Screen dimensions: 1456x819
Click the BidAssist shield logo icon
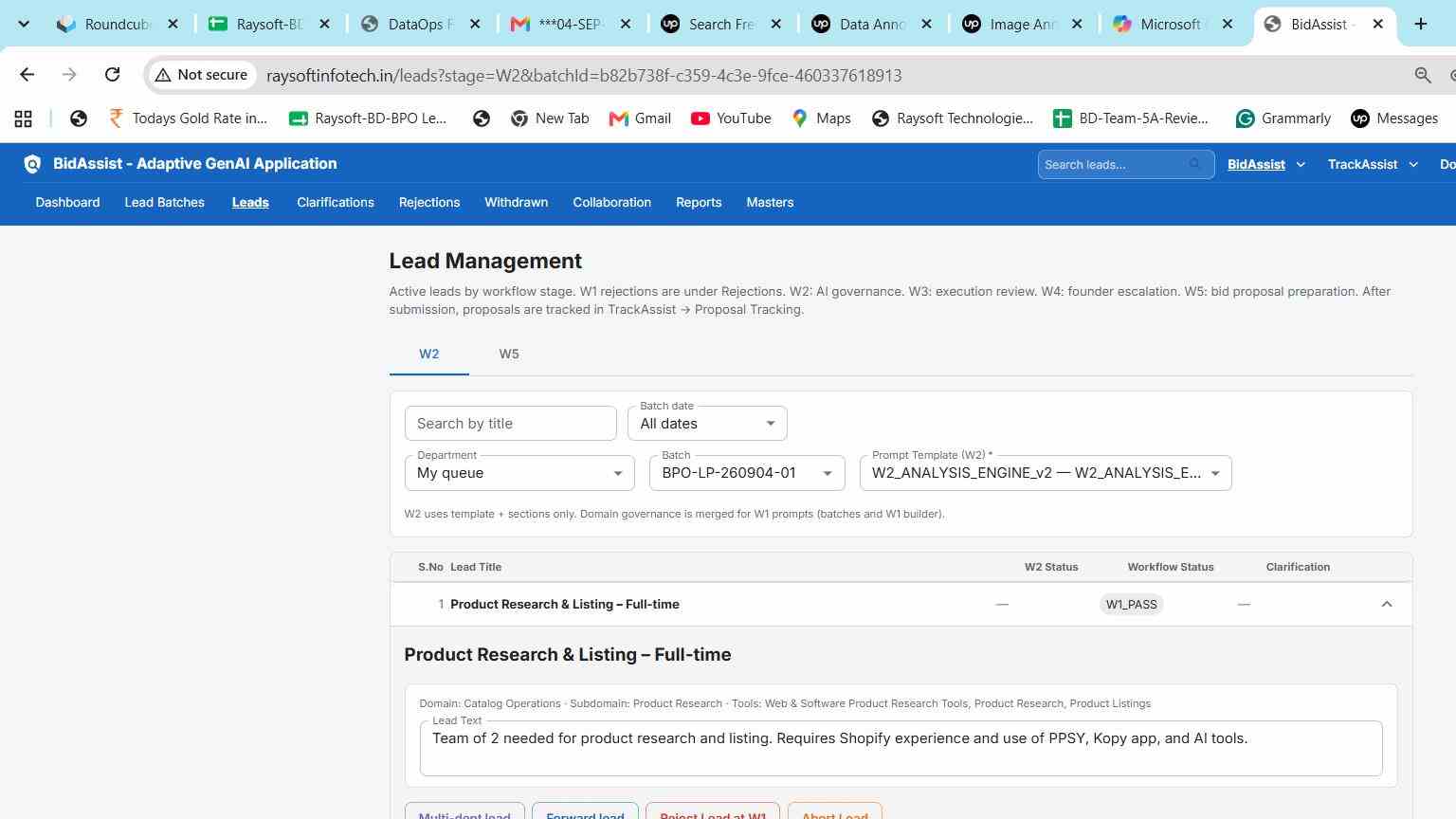(x=32, y=164)
